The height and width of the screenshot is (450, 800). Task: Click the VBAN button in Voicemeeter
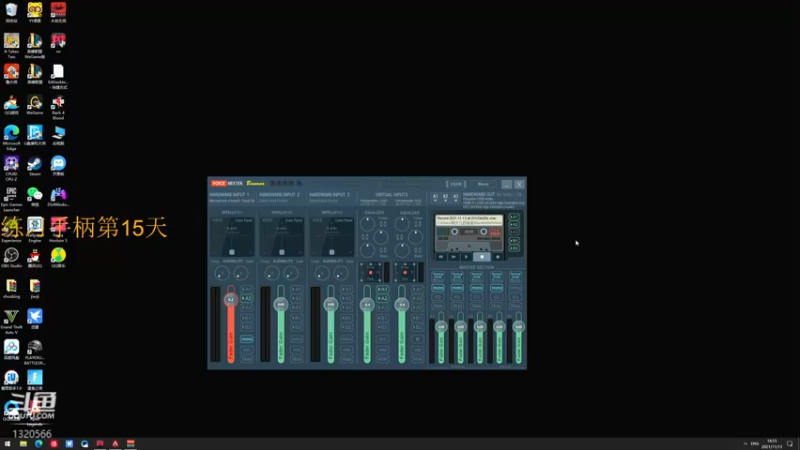click(456, 184)
